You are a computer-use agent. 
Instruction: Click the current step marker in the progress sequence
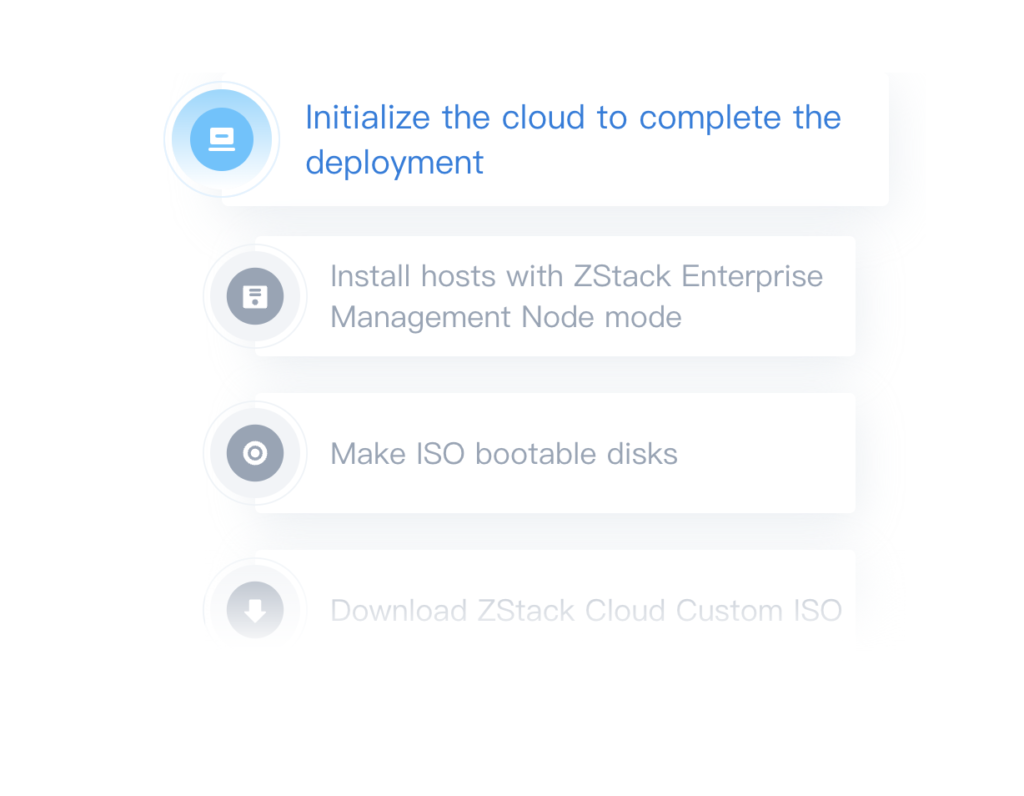pyautogui.click(x=221, y=138)
